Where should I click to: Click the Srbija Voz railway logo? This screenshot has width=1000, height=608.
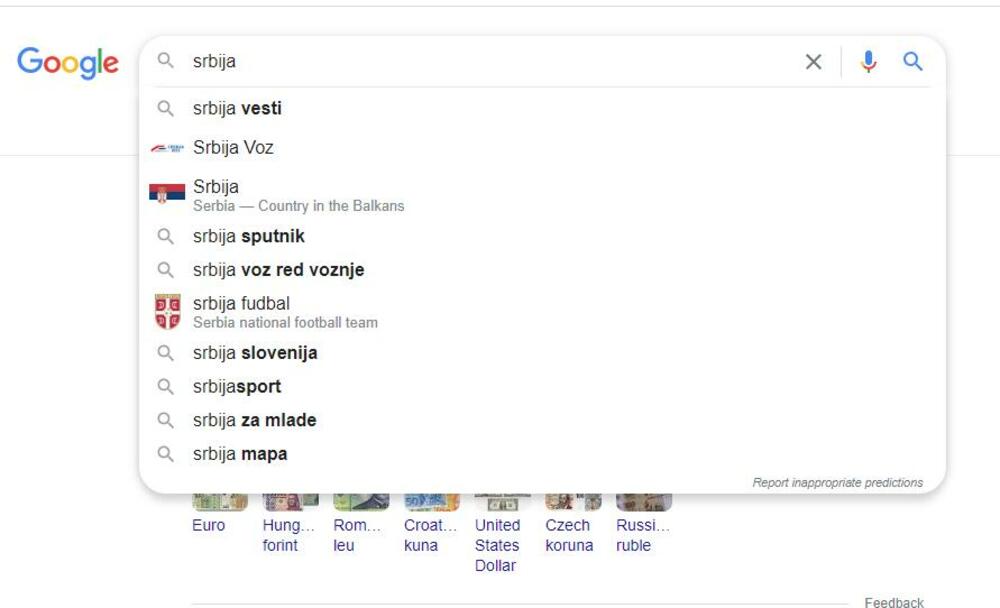[x=168, y=147]
